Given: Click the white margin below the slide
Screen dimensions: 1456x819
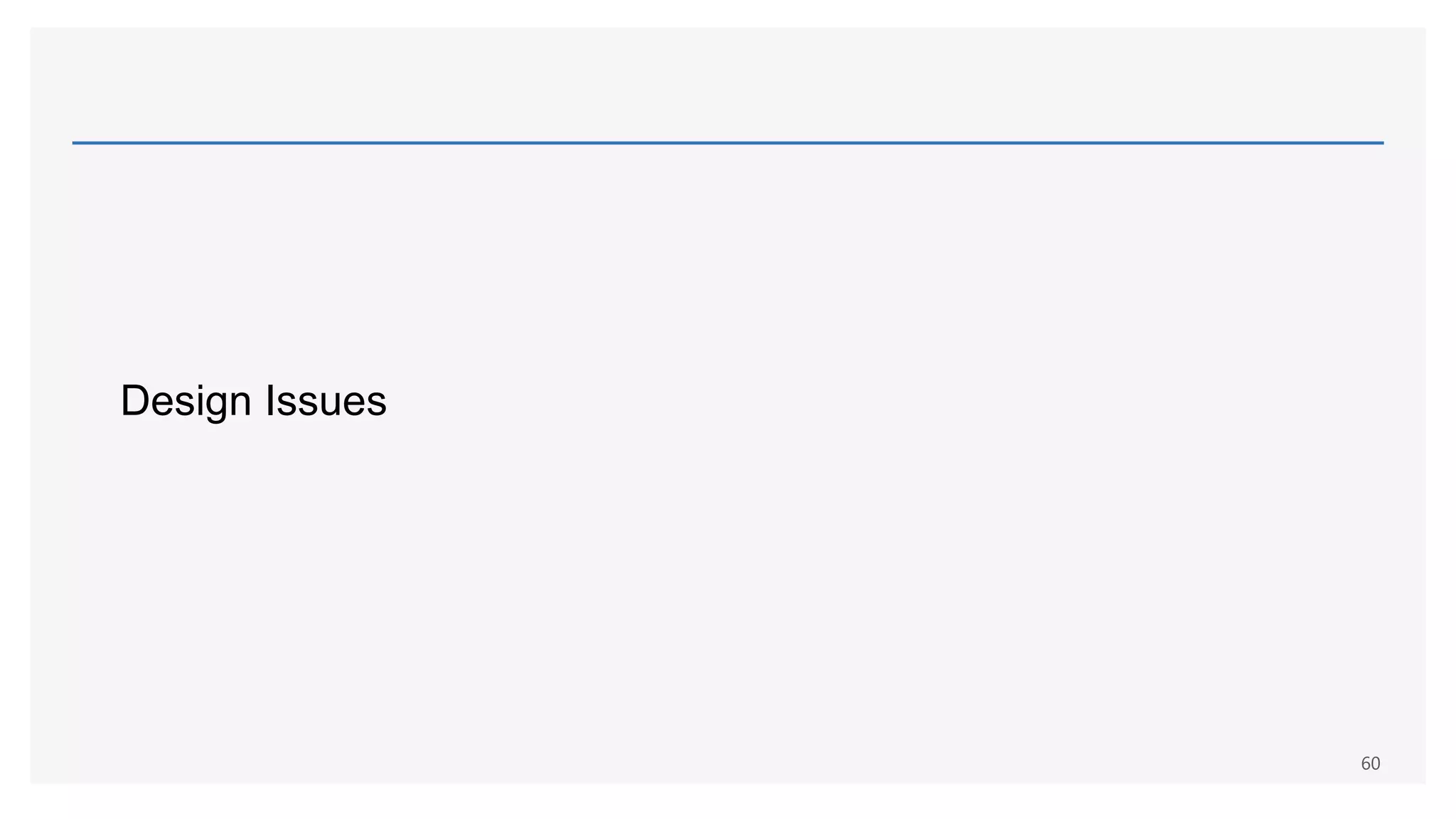Looking at the screenshot, I should coord(728,803).
